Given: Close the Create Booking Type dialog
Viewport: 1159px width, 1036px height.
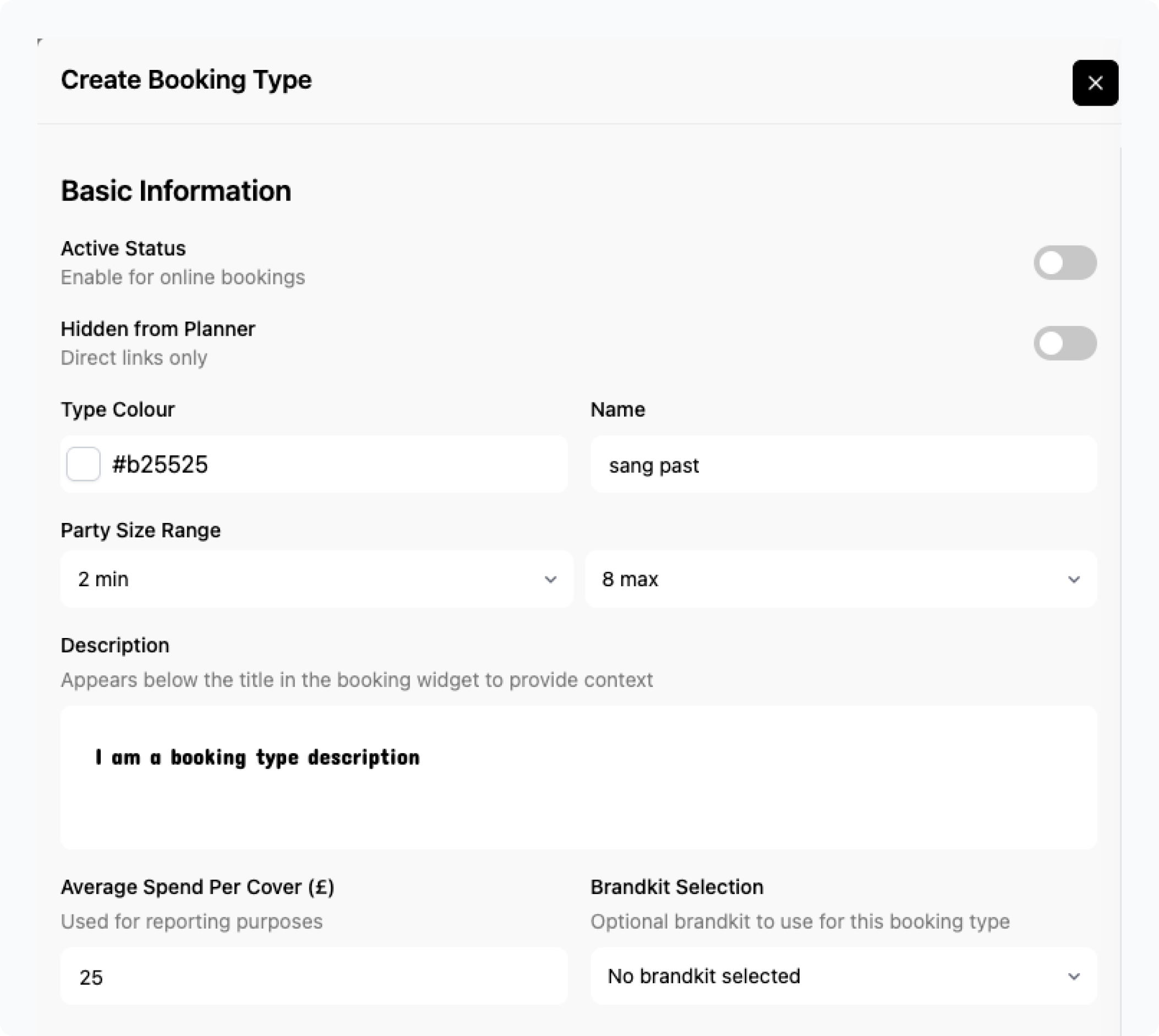Looking at the screenshot, I should click(1095, 83).
